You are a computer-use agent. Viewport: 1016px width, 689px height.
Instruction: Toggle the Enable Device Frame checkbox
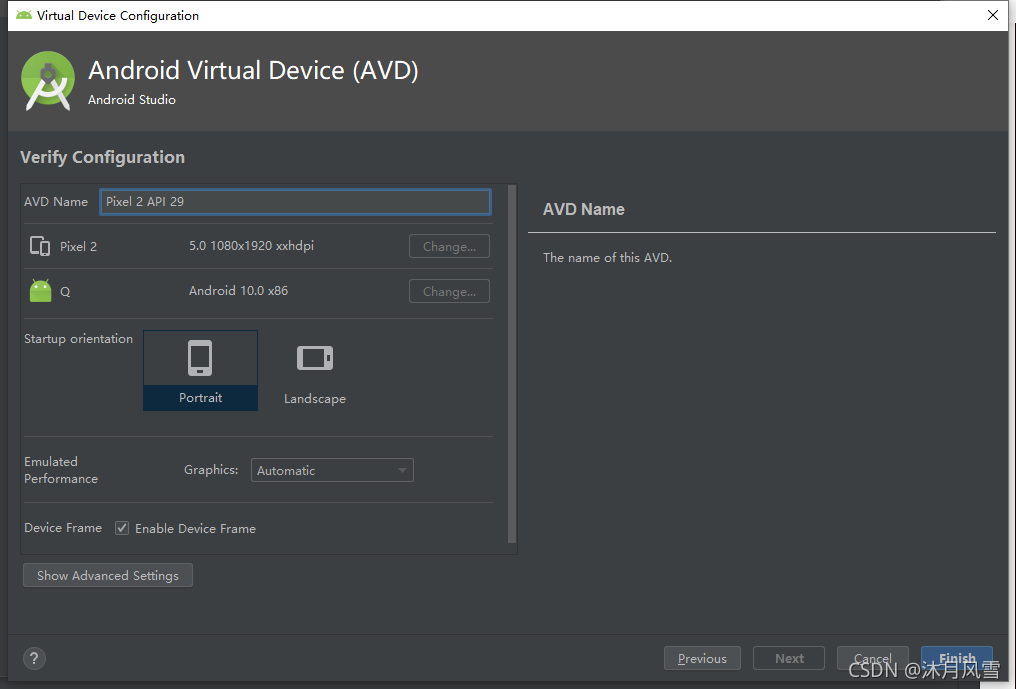tap(122, 528)
